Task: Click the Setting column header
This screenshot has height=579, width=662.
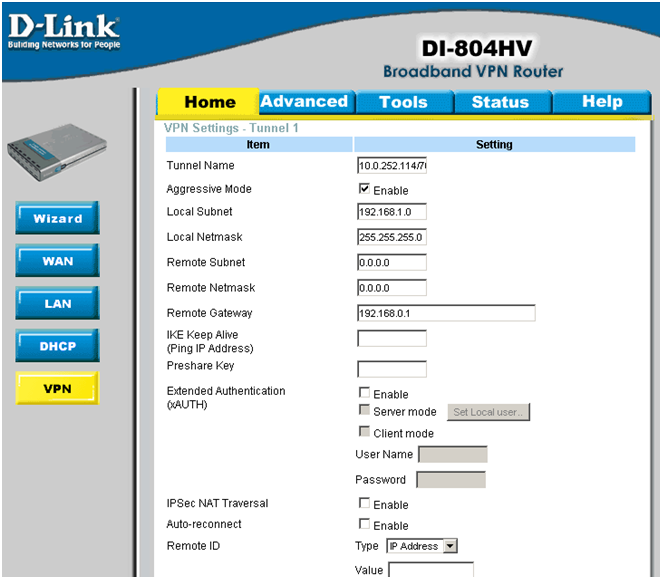Action: pyautogui.click(x=494, y=144)
